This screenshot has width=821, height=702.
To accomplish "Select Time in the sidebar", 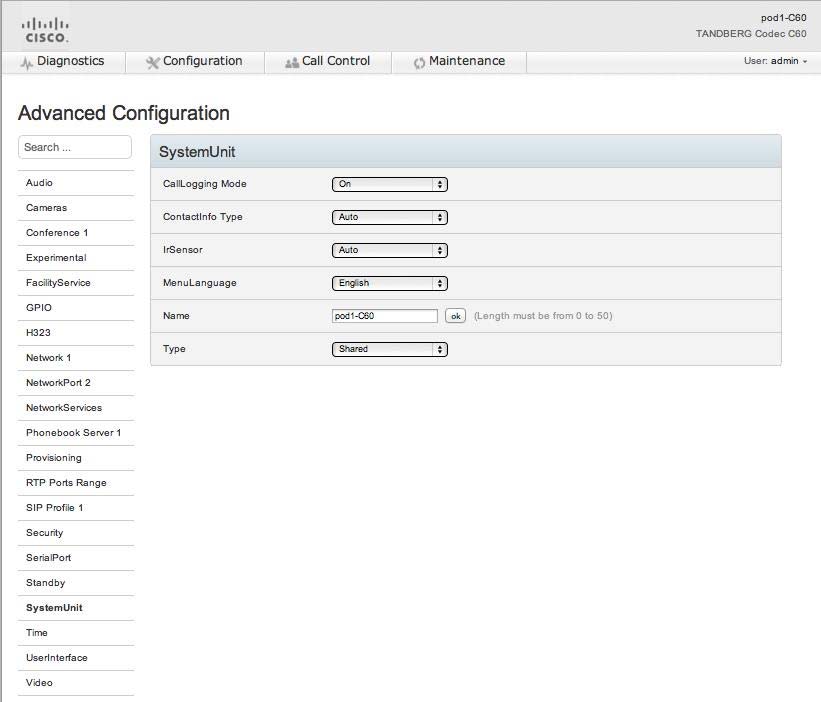I will 76,633.
